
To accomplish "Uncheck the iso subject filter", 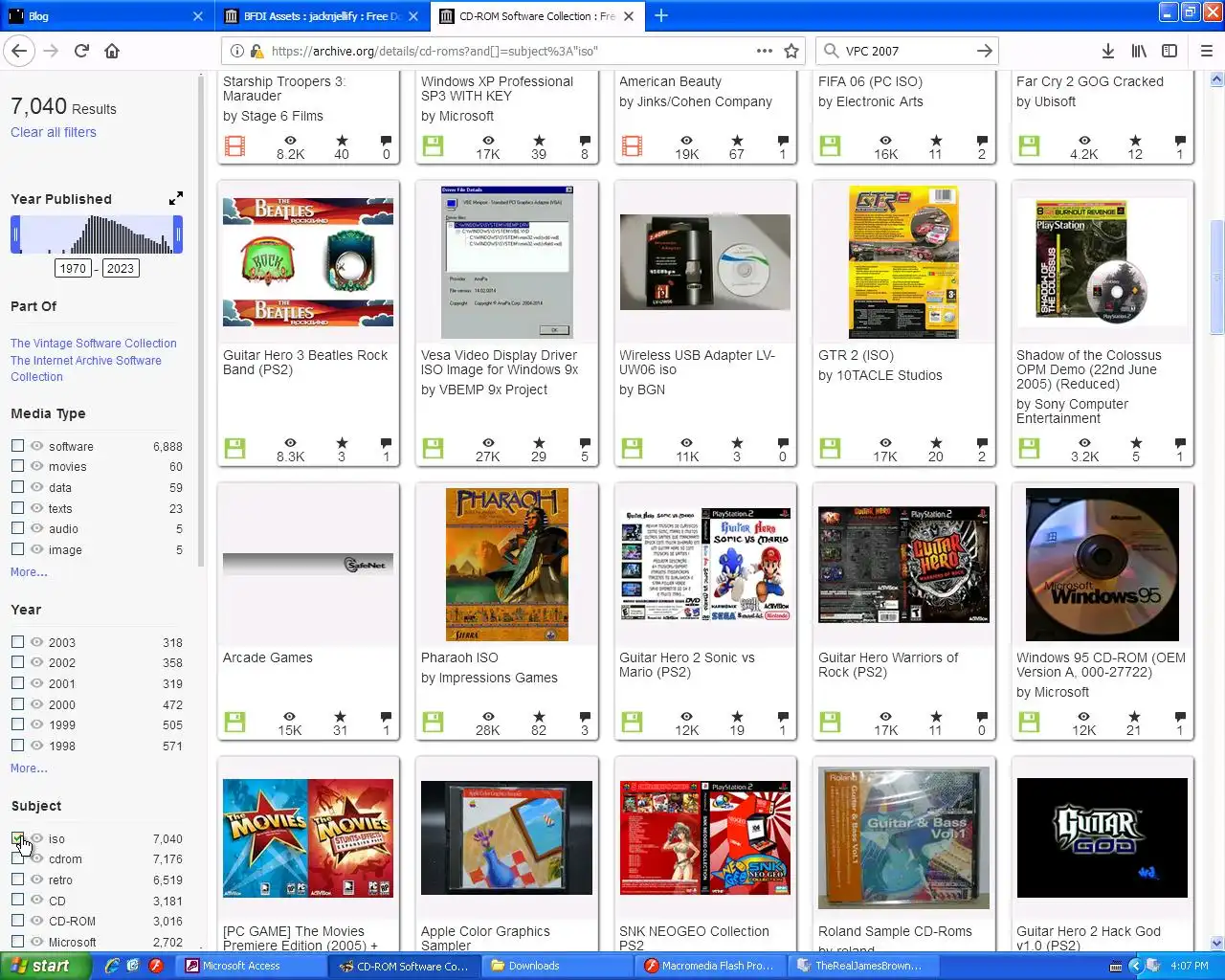I will point(17,838).
